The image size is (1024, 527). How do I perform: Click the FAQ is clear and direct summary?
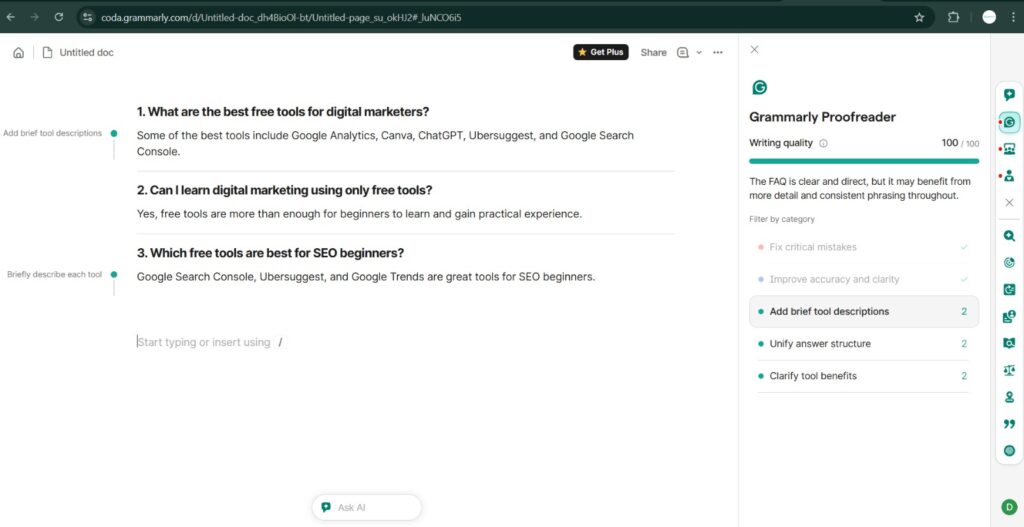[x=860, y=188]
